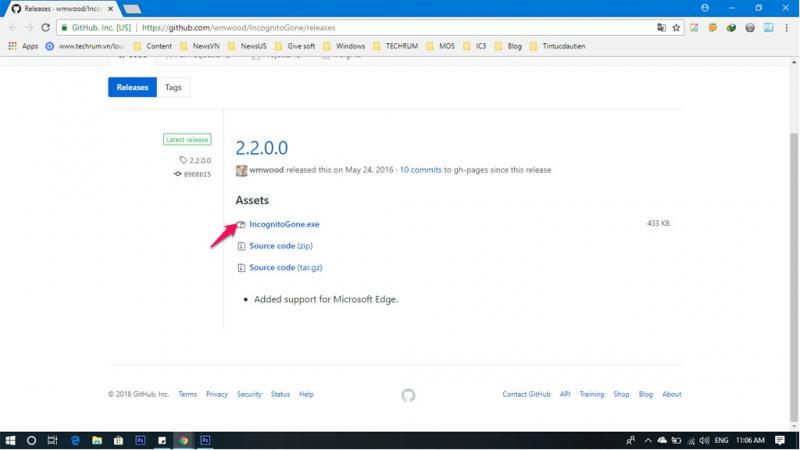Click the Source code (zip) link
This screenshot has height=450, width=800.
280,246
